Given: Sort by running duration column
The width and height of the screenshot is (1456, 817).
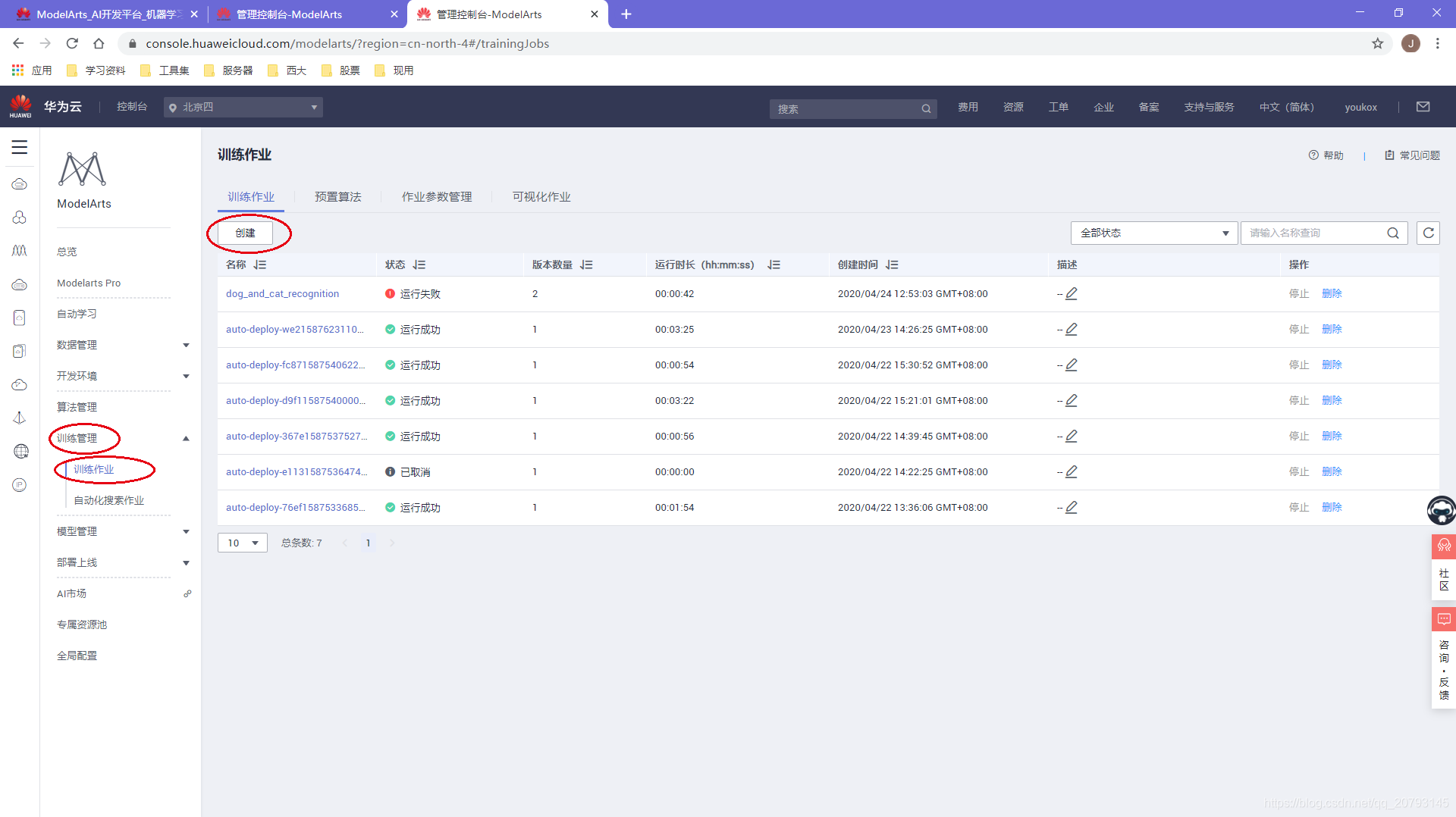Looking at the screenshot, I should coord(773,265).
